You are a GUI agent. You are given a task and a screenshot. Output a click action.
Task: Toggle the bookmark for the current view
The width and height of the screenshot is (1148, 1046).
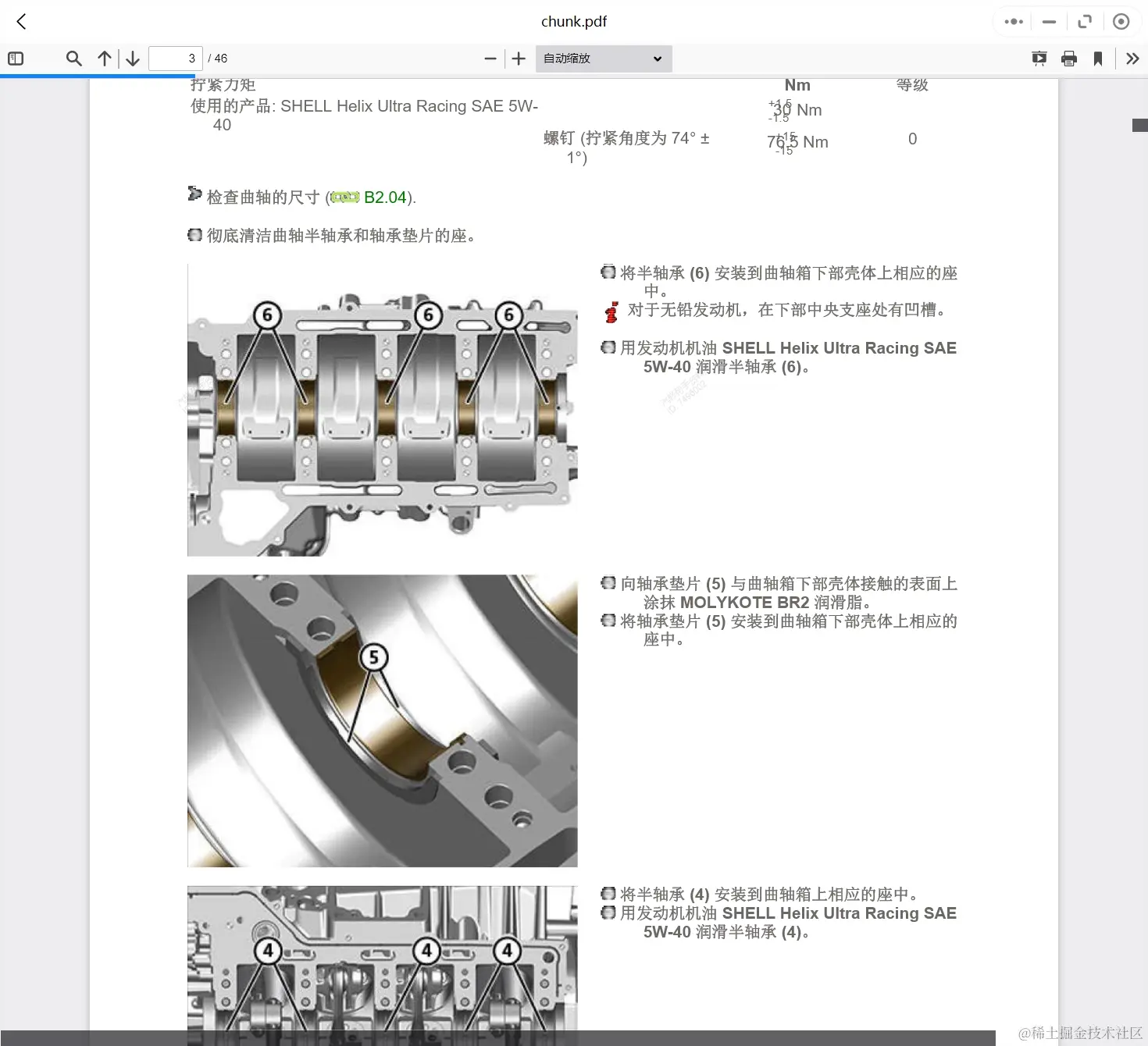[1099, 58]
